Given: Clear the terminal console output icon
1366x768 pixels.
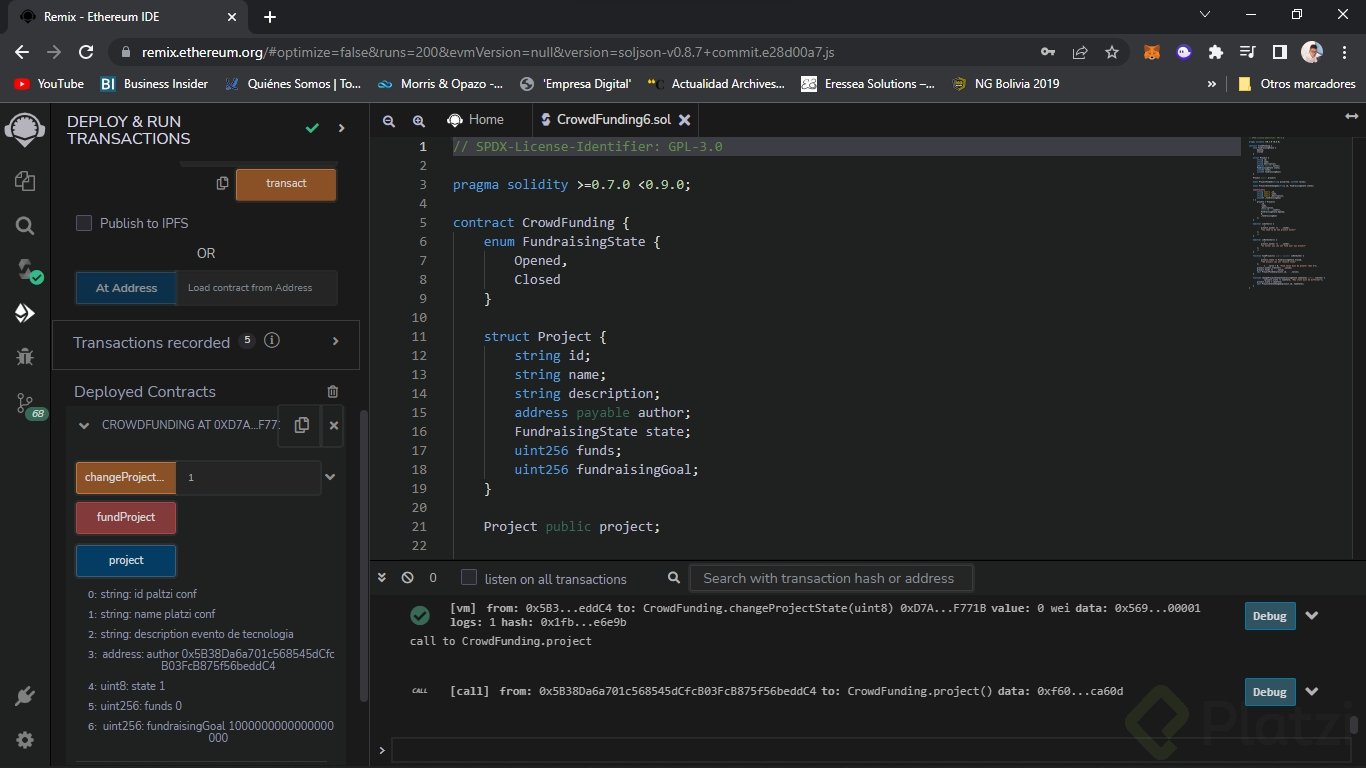Looking at the screenshot, I should click(x=407, y=578).
